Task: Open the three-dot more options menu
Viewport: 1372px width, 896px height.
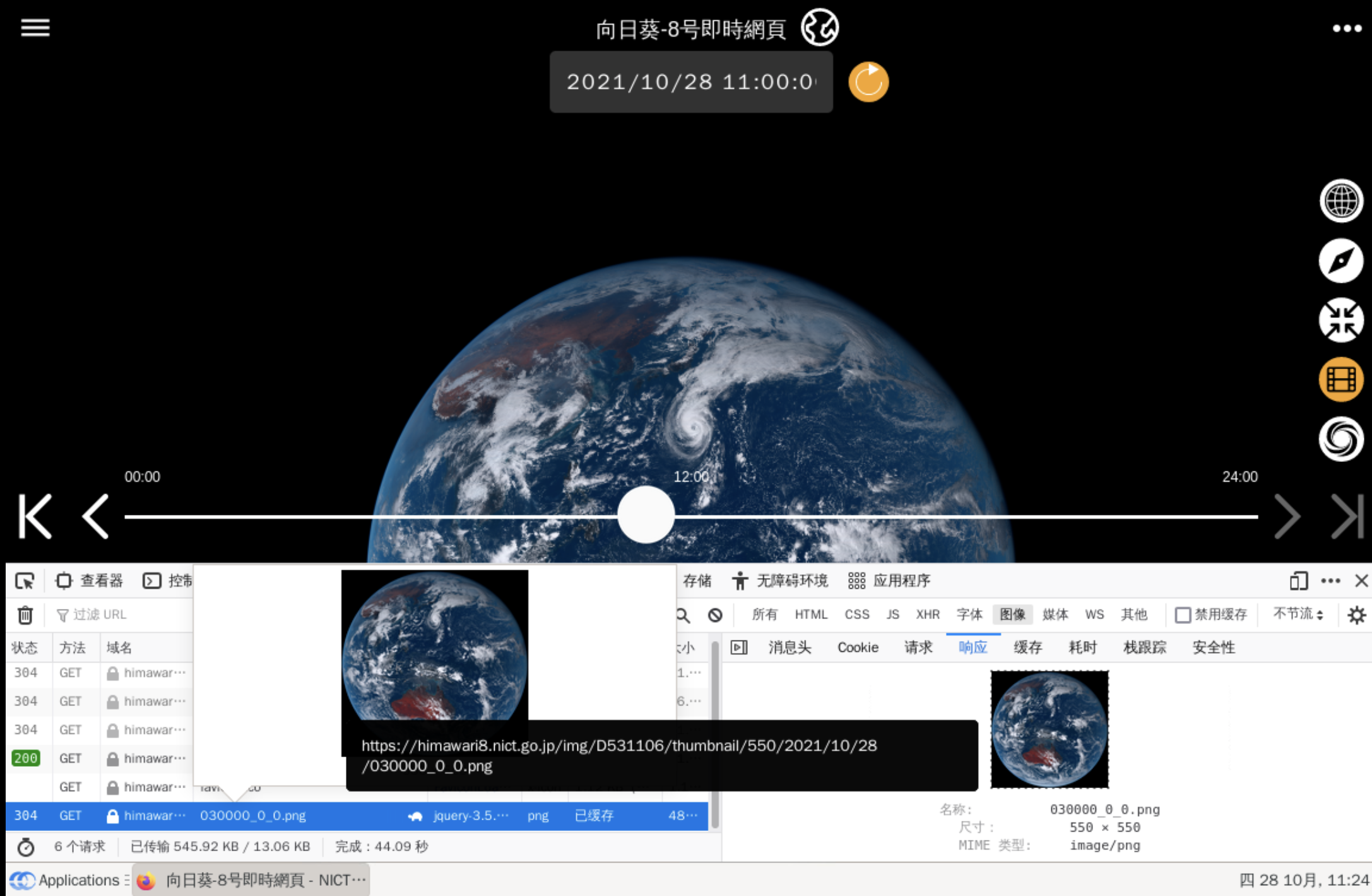Action: pyautogui.click(x=1347, y=28)
